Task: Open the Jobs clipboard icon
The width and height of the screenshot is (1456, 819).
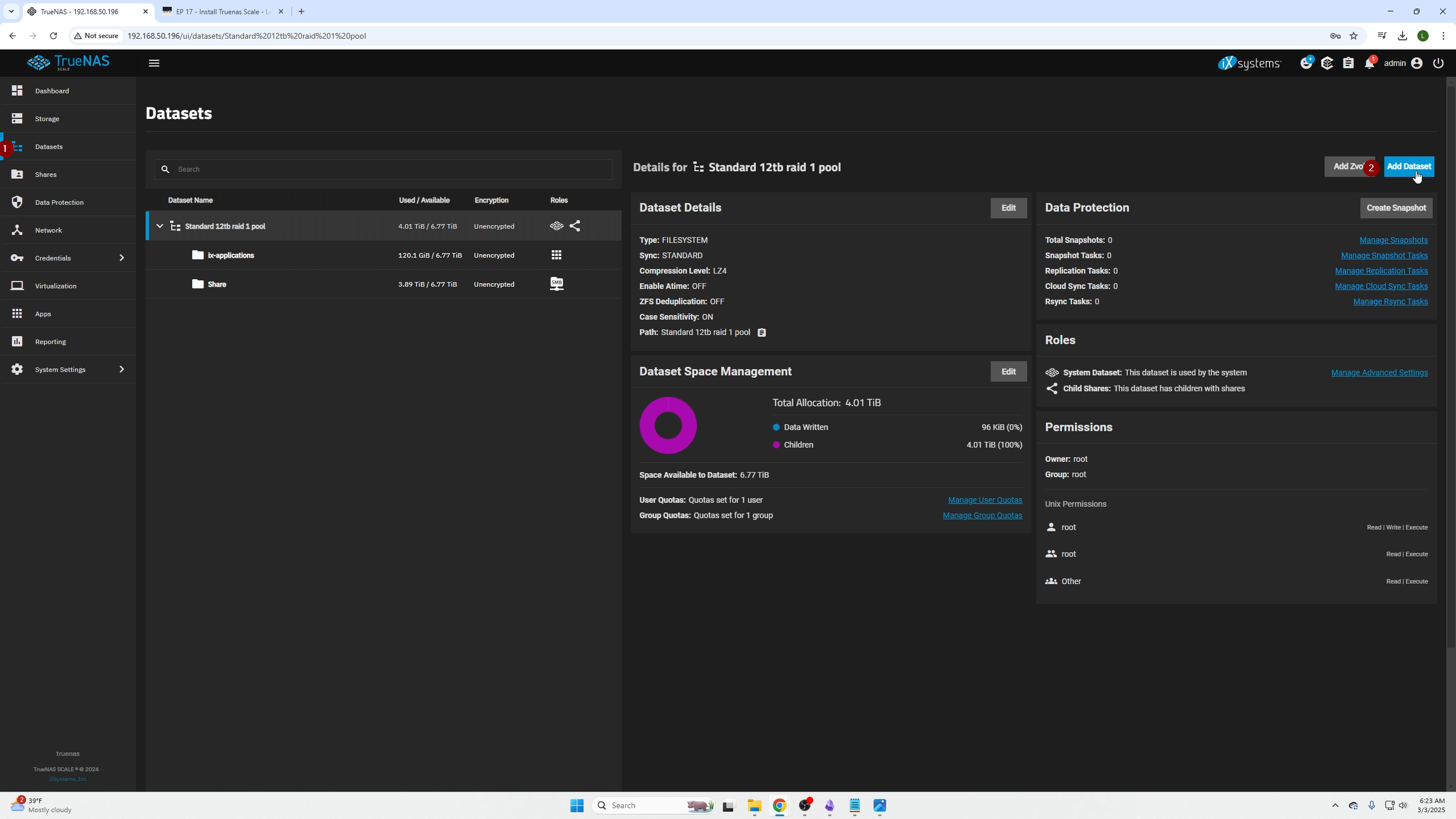Action: point(1349,63)
